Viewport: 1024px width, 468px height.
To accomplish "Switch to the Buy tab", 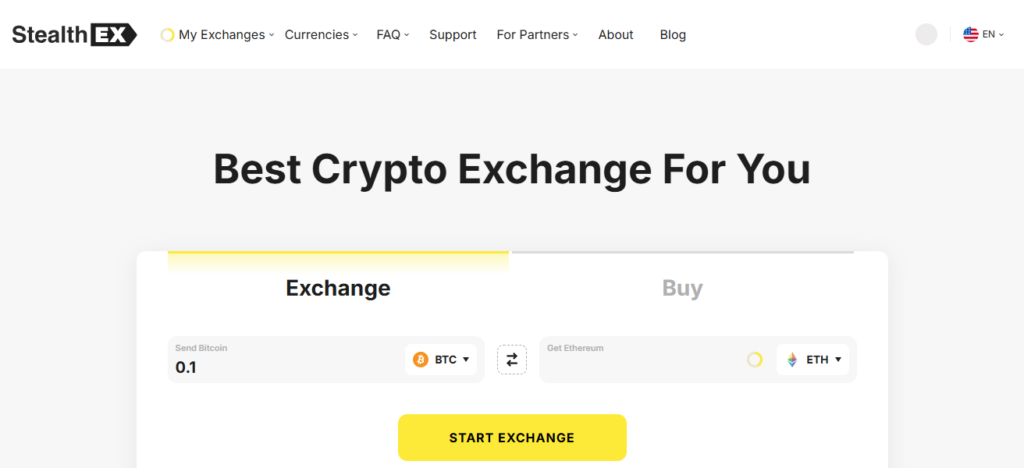I will coord(682,289).
